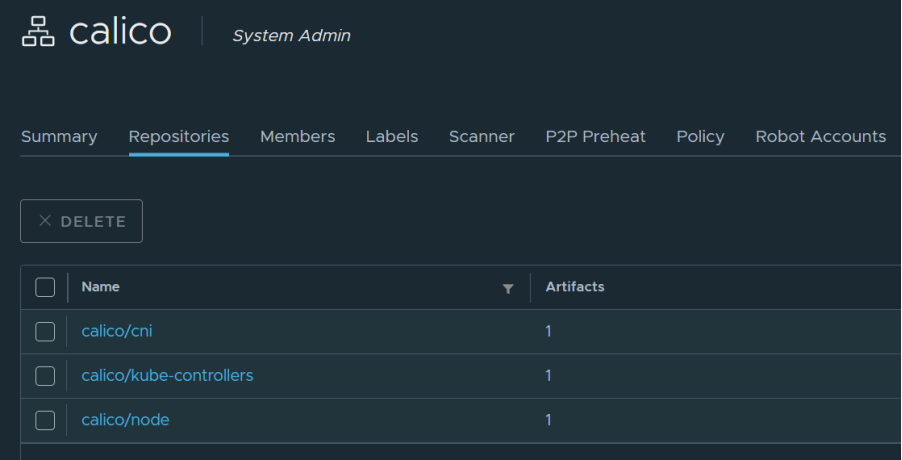The image size is (902, 460).
Task: Click the calico project organization icon
Action: (x=38, y=31)
